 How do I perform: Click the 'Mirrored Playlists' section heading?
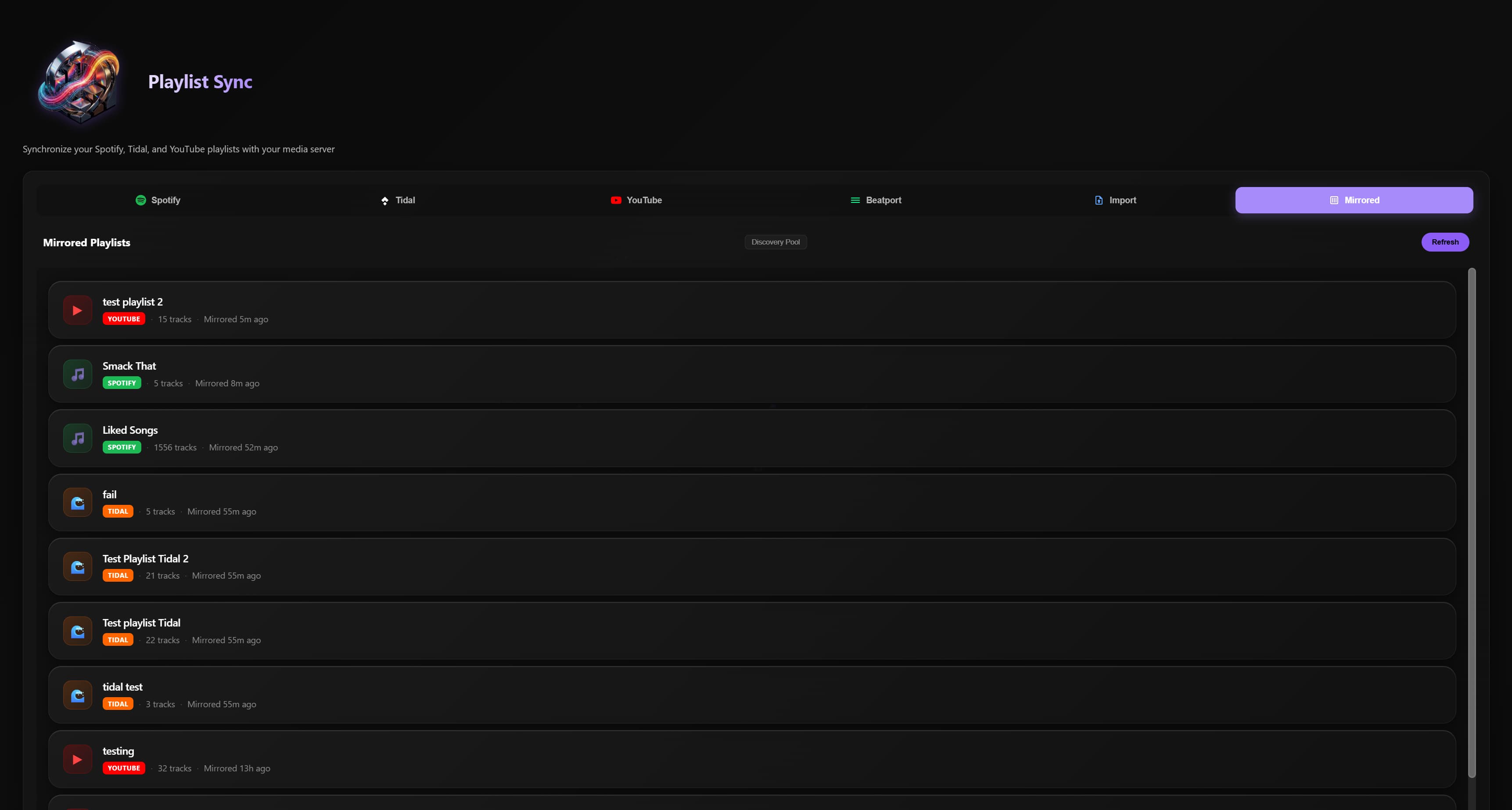[x=87, y=242]
